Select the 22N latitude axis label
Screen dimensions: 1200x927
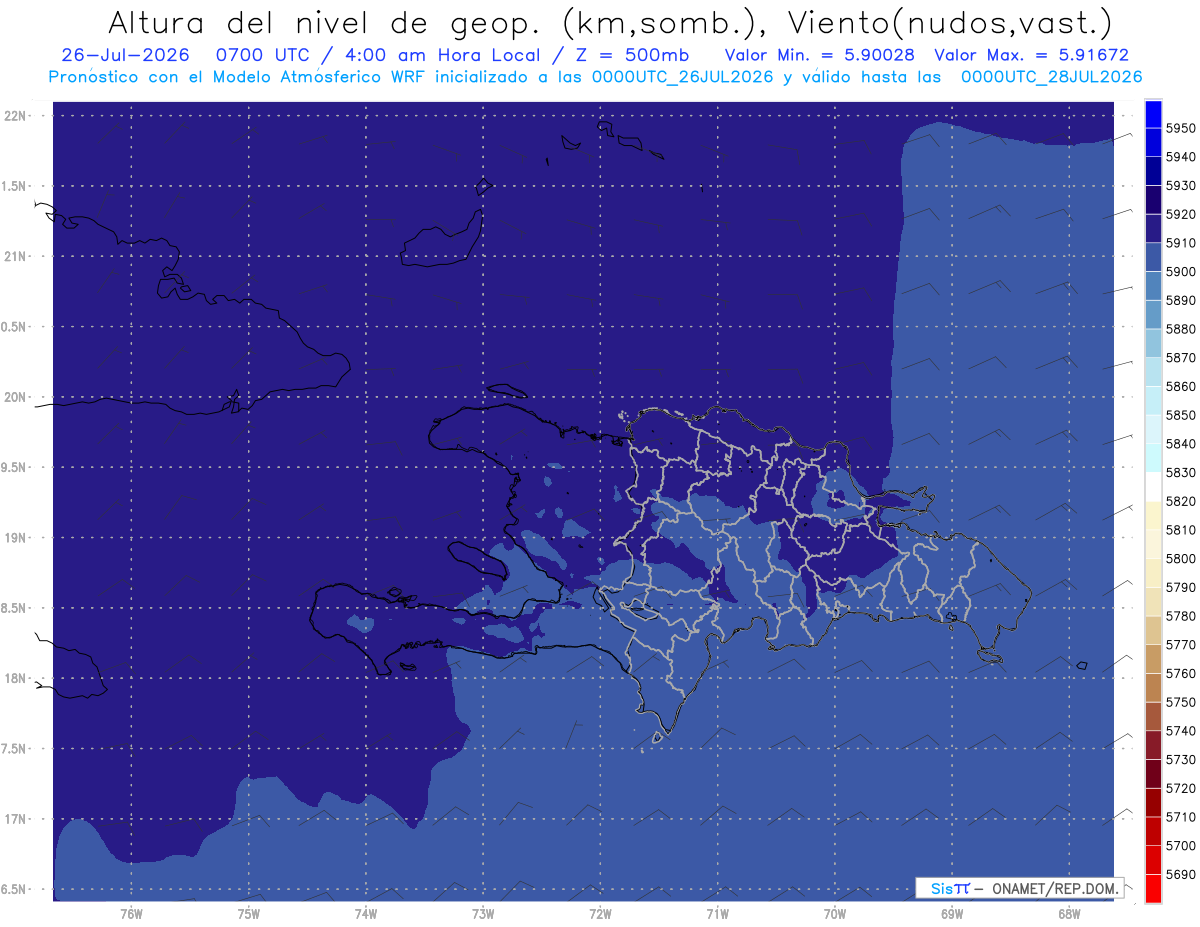tap(17, 115)
